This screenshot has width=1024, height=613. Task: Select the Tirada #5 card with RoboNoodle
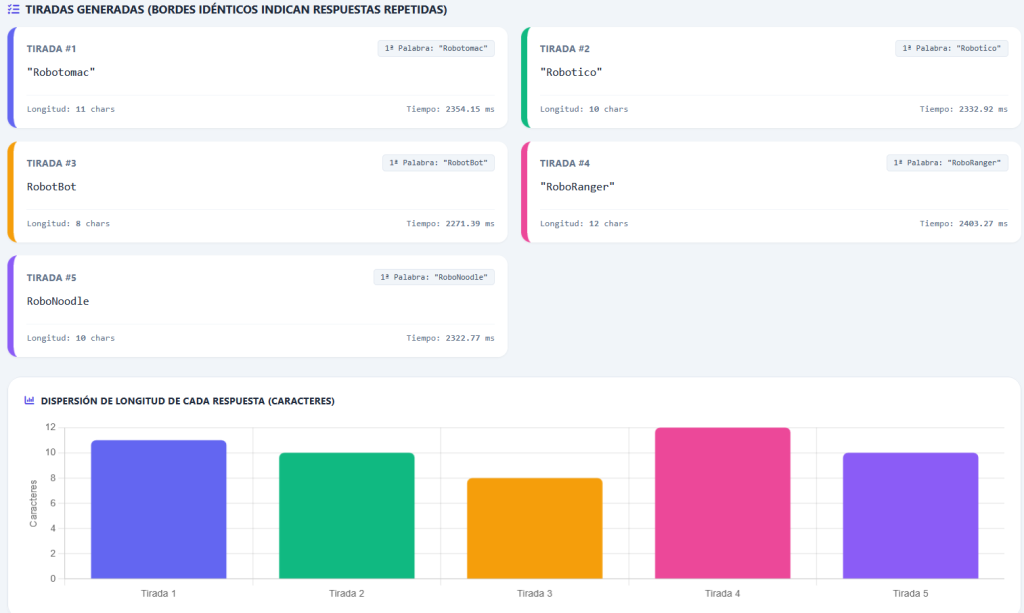click(x=257, y=306)
